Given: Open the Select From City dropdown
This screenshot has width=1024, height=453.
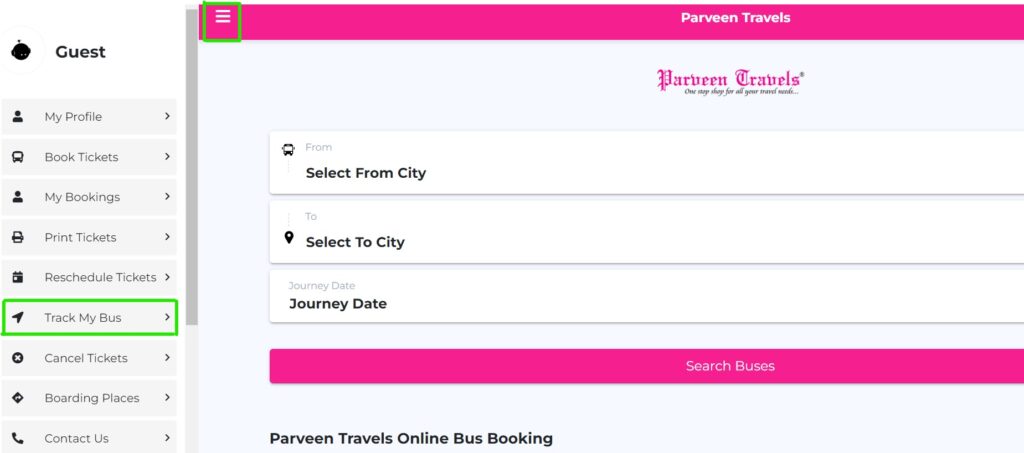Looking at the screenshot, I should (x=647, y=163).
